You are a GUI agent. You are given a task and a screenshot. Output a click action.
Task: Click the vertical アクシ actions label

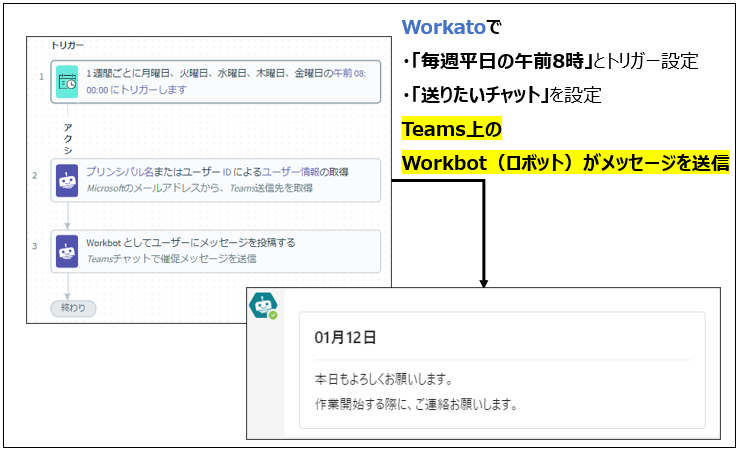click(68, 139)
